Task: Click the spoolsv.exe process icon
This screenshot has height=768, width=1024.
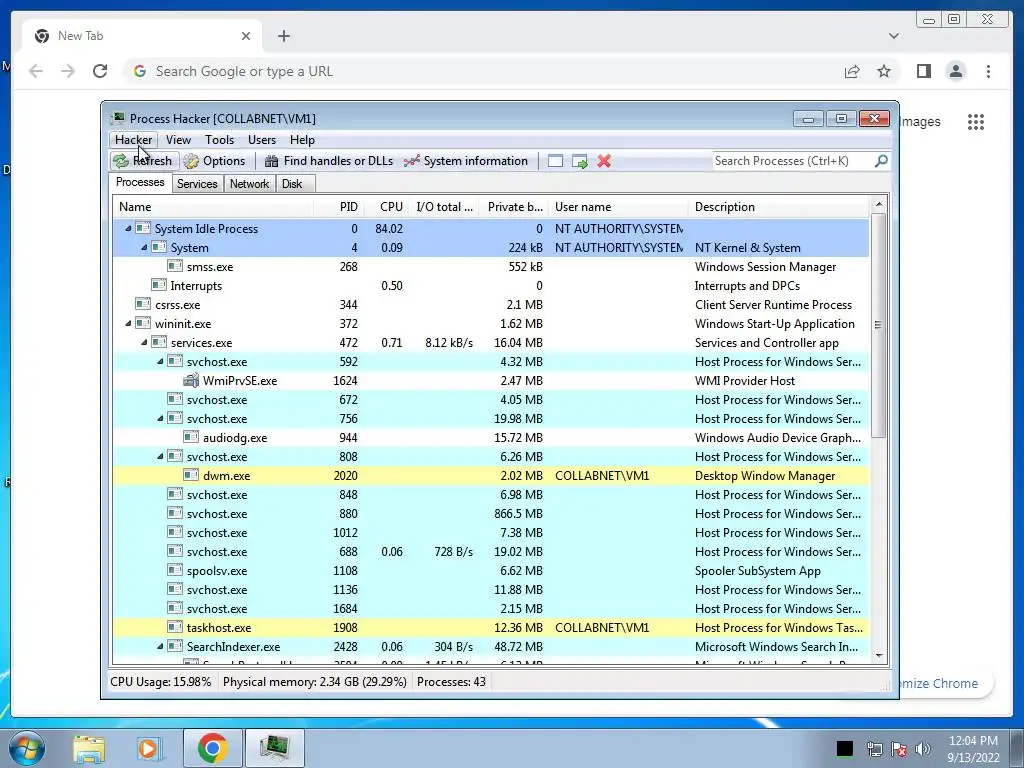Action: pos(175,570)
